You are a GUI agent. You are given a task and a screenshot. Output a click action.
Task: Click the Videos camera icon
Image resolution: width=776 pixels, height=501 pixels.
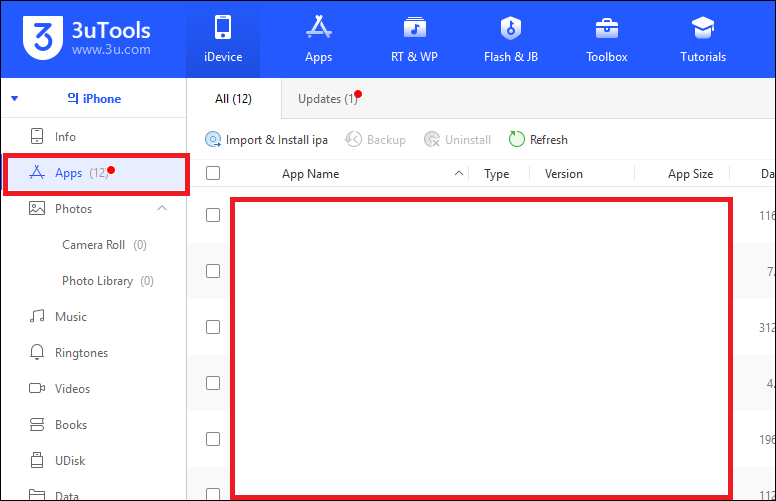(x=37, y=388)
